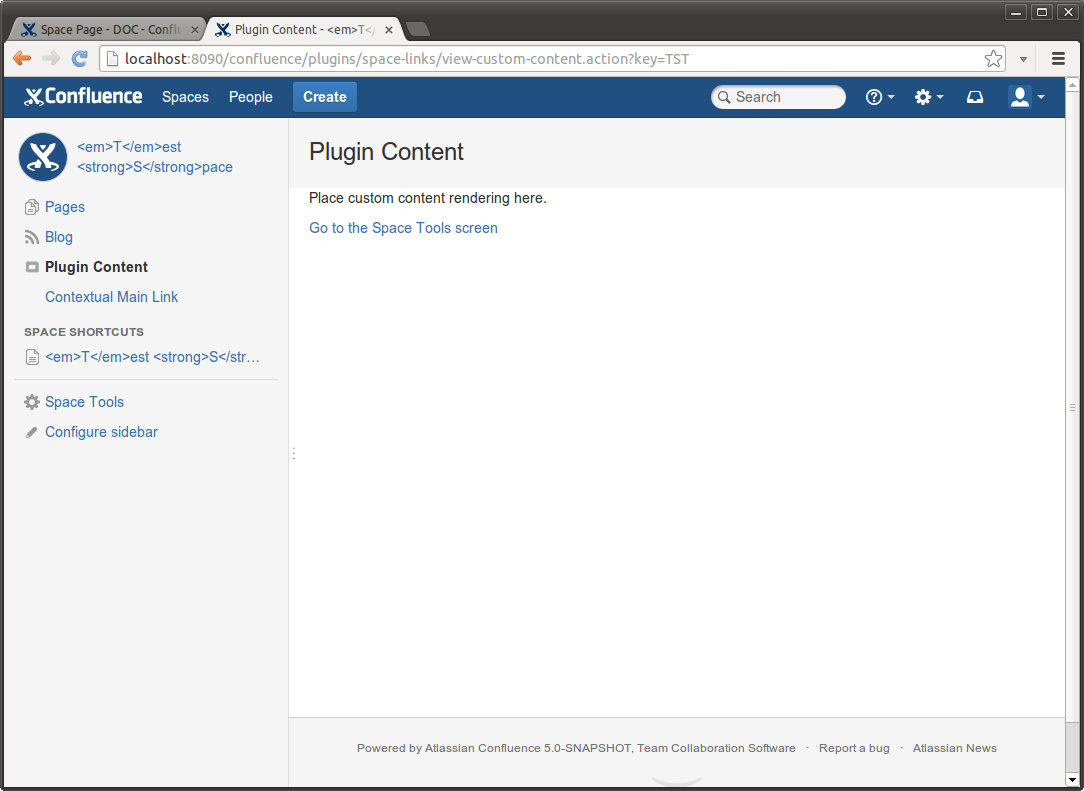Click the Confluence logo in header

point(83,97)
